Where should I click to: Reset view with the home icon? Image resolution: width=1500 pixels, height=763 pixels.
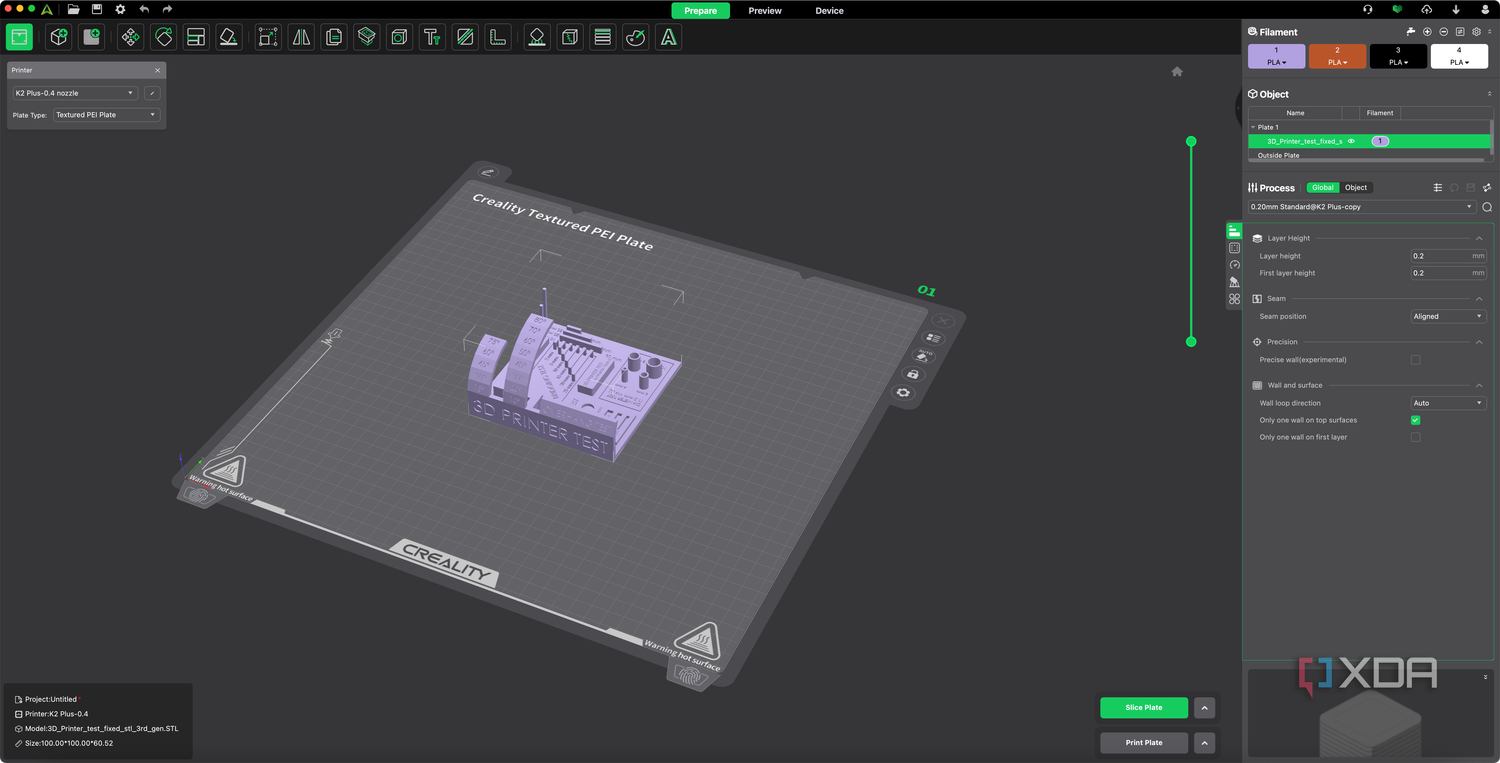pos(1177,71)
